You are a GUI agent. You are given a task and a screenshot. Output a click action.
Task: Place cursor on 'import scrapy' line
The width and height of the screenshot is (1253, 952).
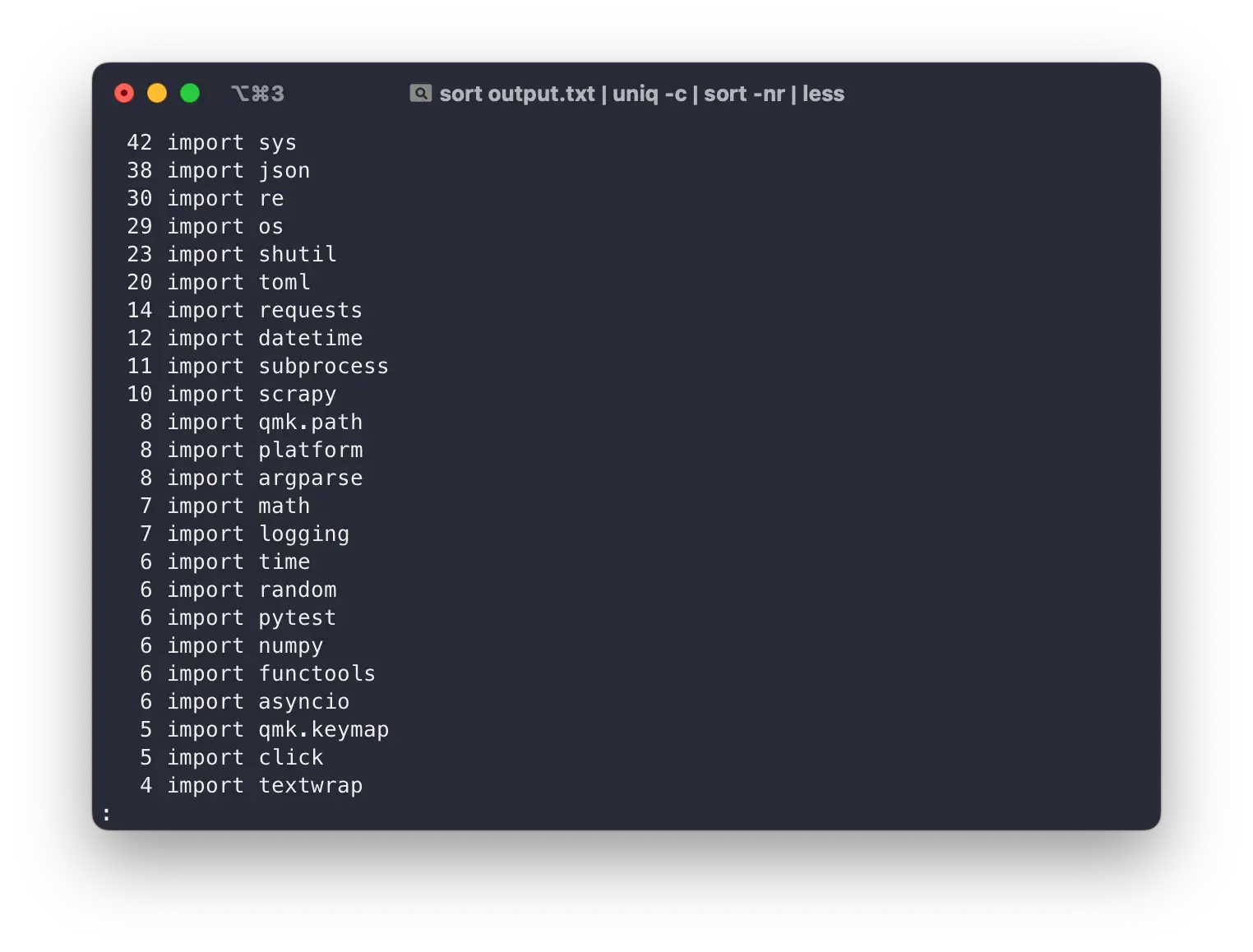click(x=252, y=395)
